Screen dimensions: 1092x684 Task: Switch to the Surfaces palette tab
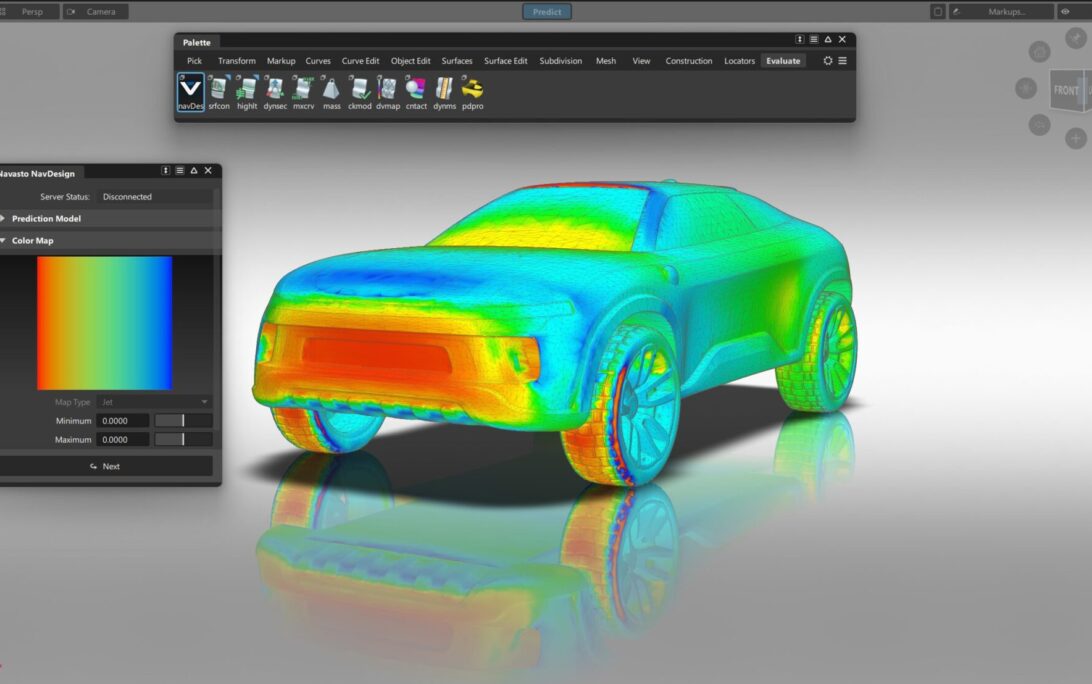(x=456, y=61)
